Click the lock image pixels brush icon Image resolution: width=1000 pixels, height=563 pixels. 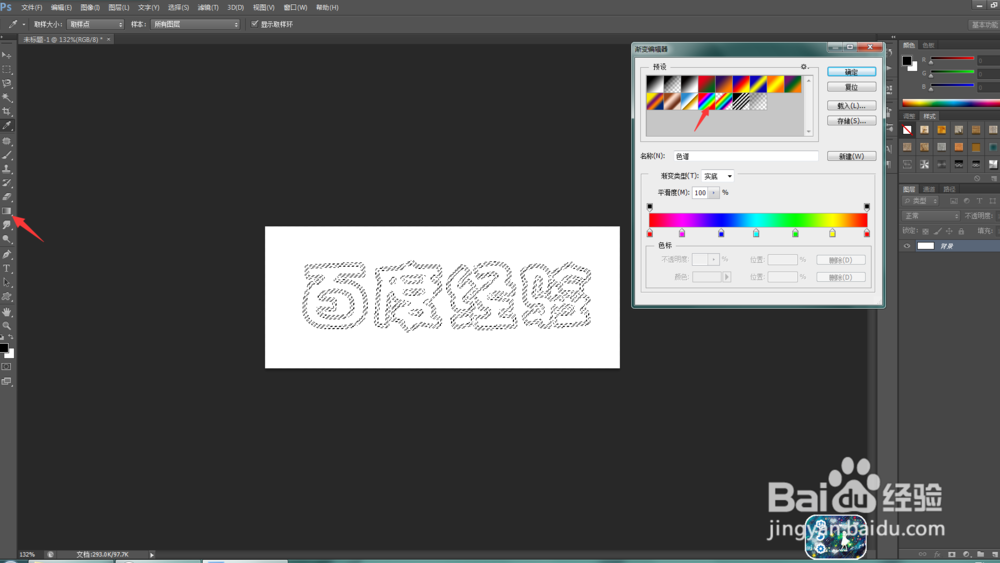coord(938,231)
